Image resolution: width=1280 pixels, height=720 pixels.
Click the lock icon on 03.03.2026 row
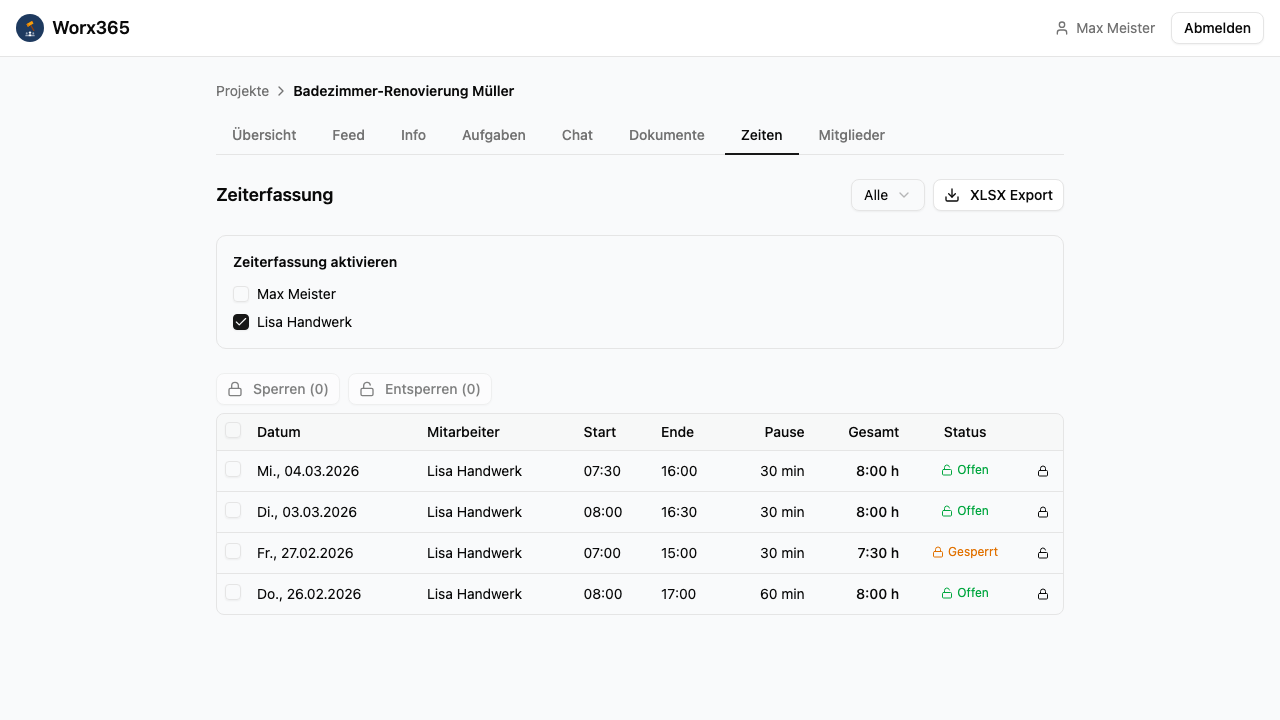1043,512
